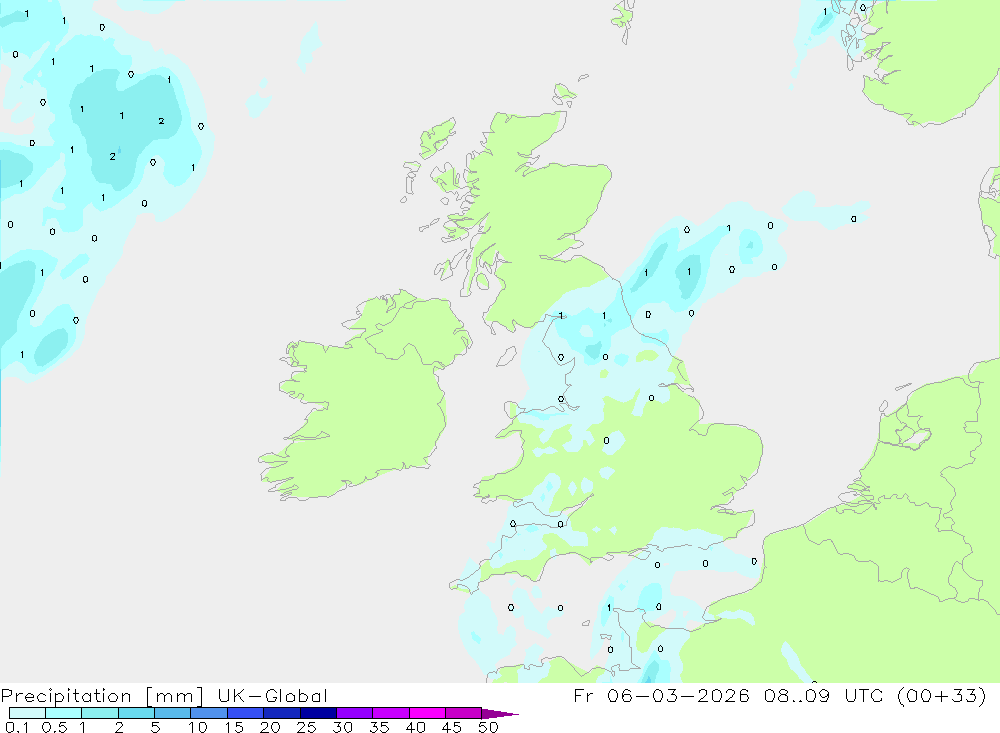The image size is (1000, 733).
Task: Click the legend value label '30'
Action: pyautogui.click(x=343, y=727)
